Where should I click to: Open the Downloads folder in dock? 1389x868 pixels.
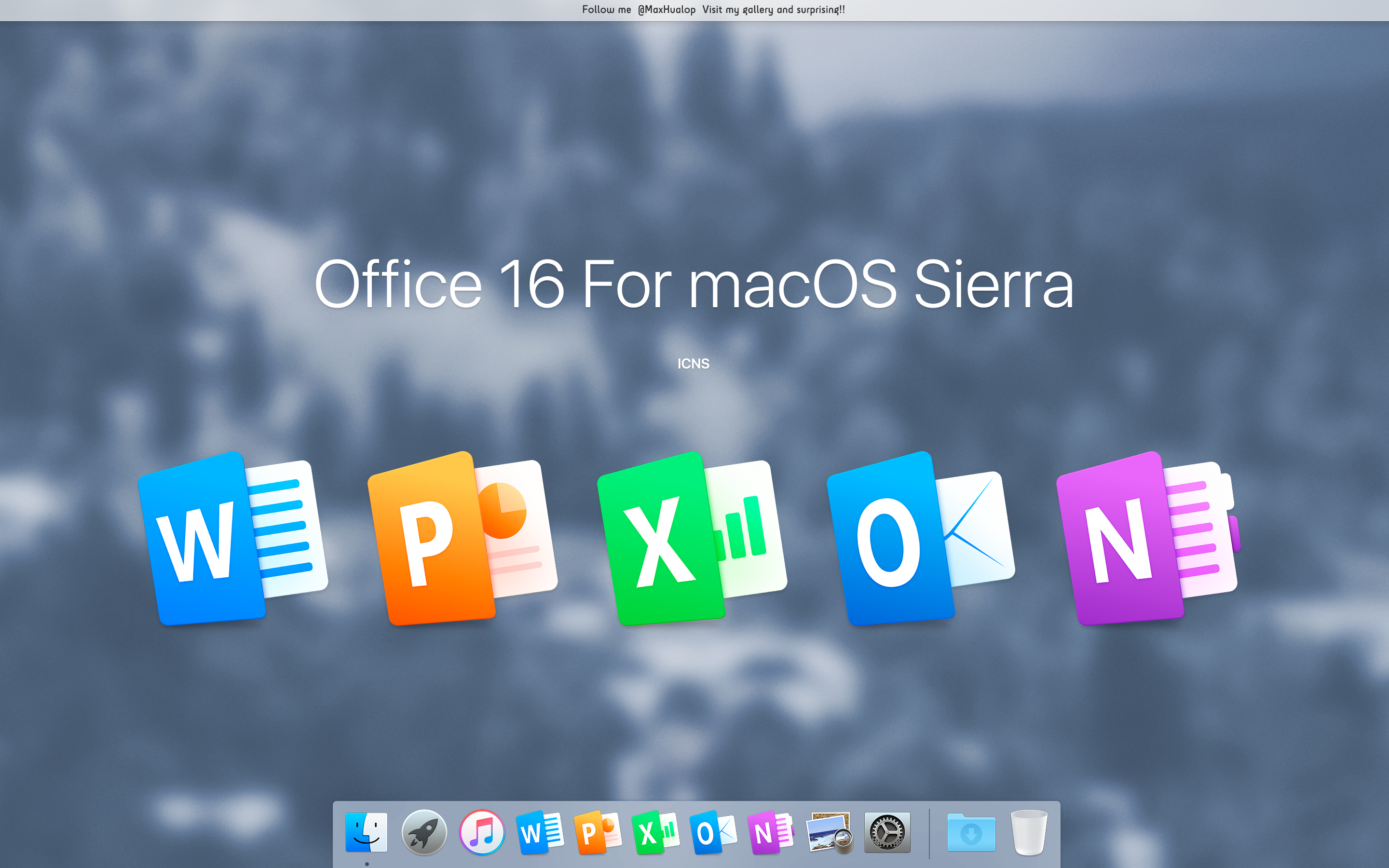[971, 832]
